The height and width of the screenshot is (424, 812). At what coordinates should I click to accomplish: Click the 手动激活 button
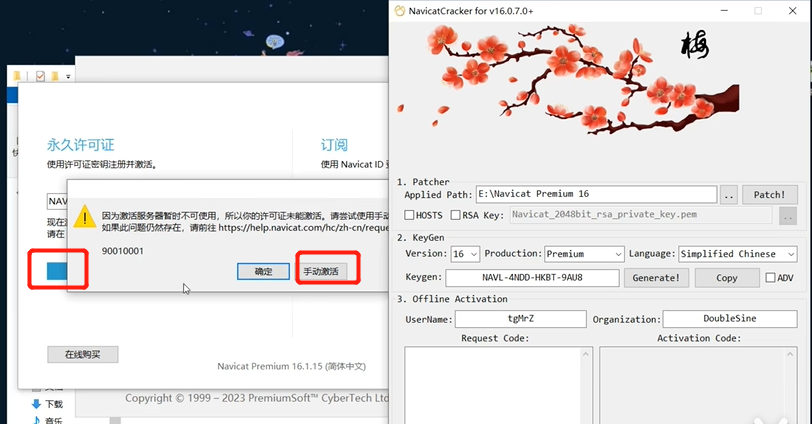pyautogui.click(x=321, y=271)
